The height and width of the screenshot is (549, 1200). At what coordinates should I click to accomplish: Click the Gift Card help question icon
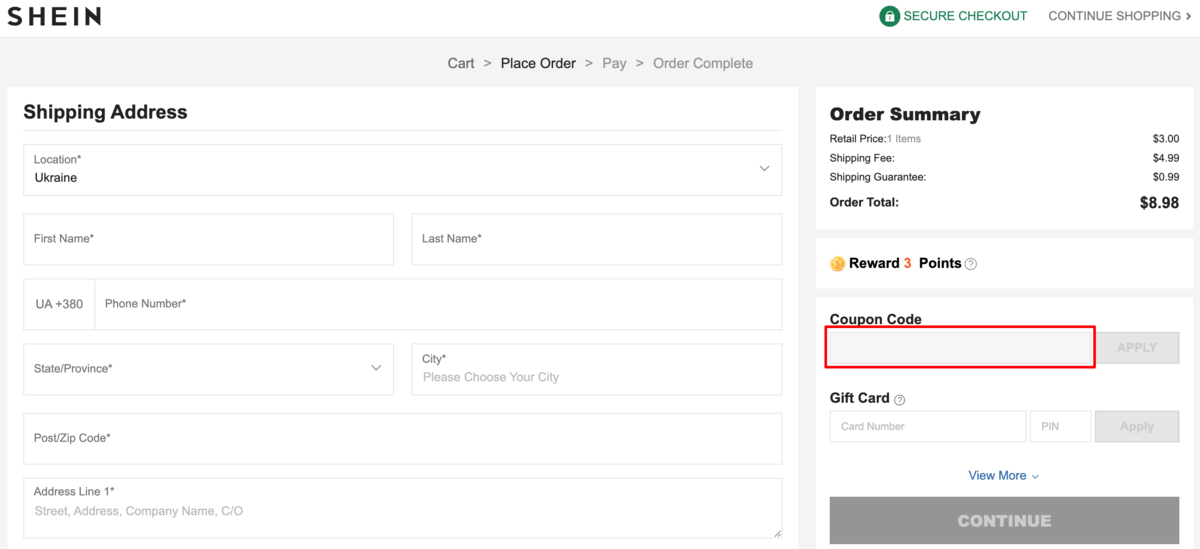point(899,399)
